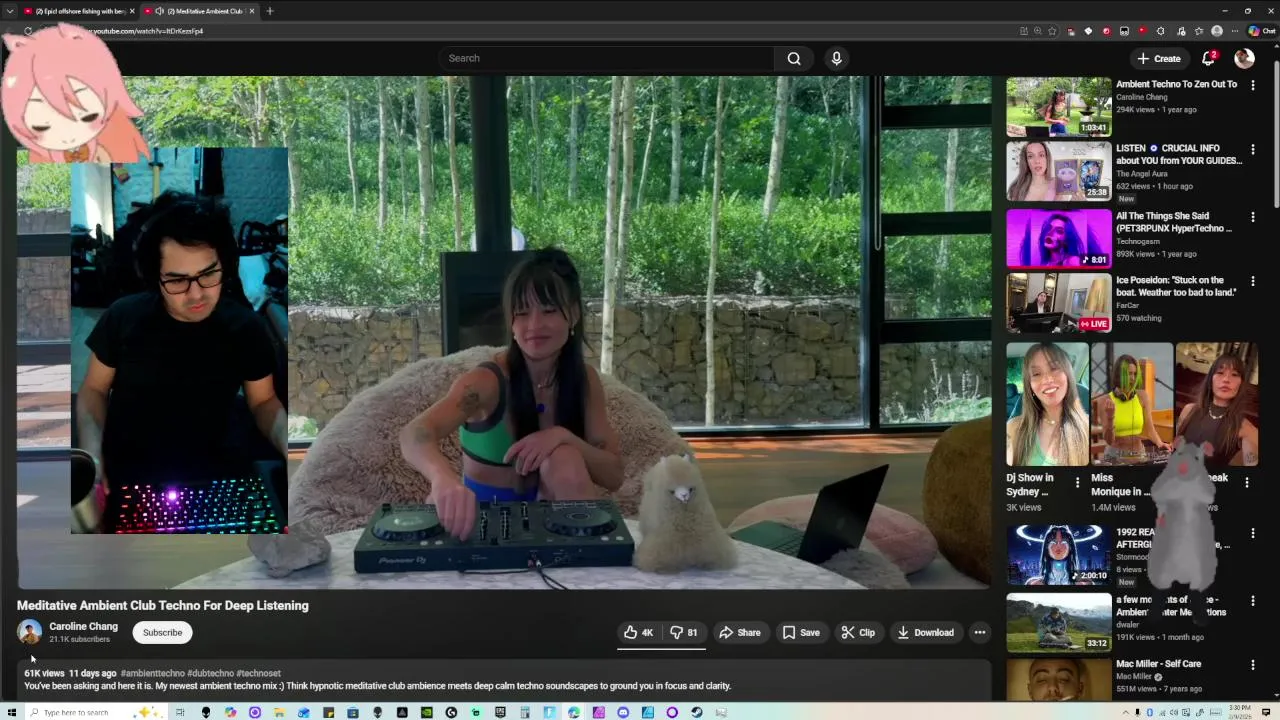The image size is (1280, 720).
Task: Save the video to a playlist
Action: click(x=801, y=632)
